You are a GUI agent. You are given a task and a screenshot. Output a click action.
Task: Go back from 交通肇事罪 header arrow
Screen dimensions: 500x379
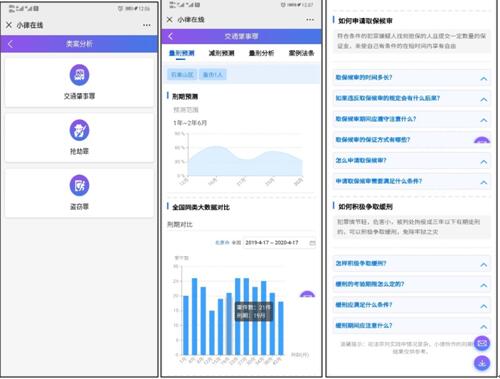(171, 36)
